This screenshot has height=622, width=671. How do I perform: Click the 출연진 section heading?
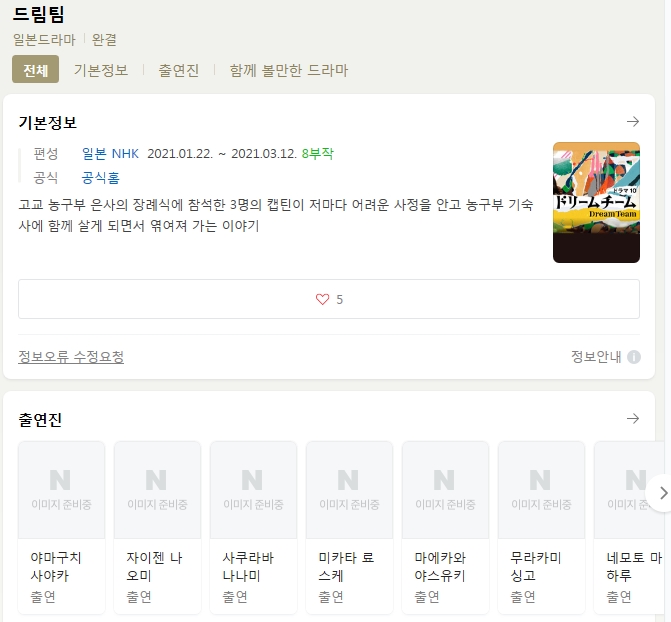(x=40, y=420)
